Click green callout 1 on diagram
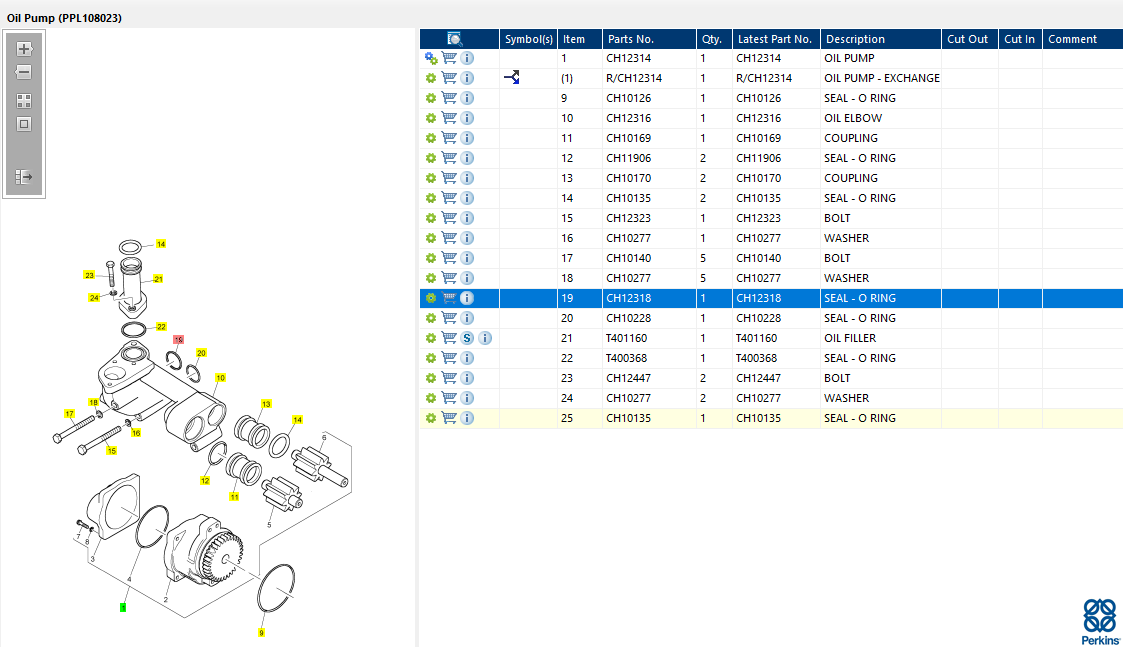 coord(123,607)
